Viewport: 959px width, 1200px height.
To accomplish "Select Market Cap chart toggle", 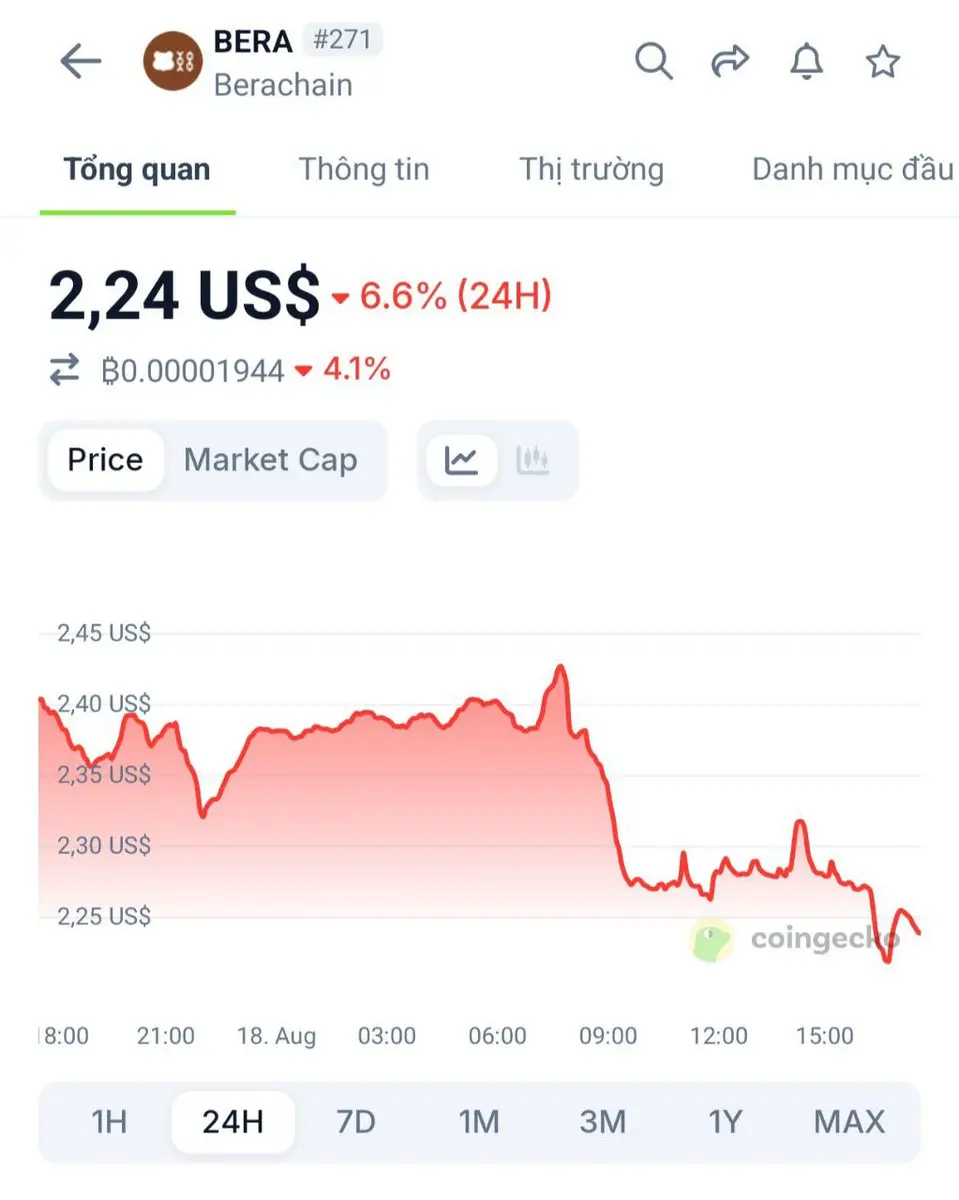I will click(270, 460).
